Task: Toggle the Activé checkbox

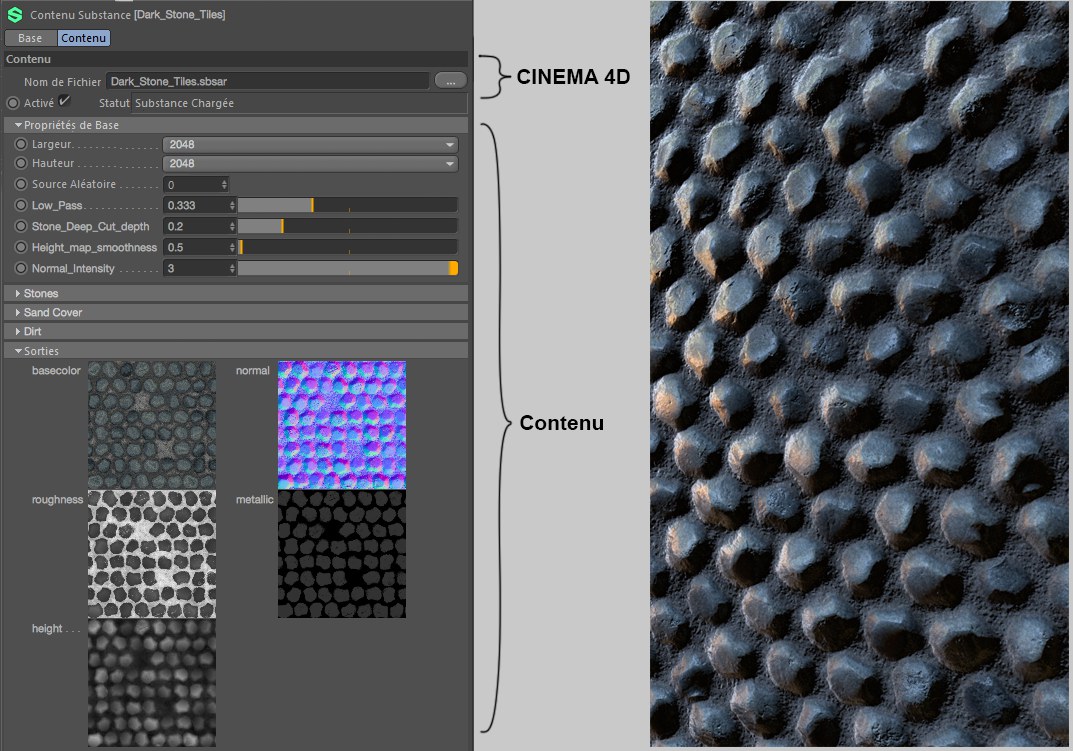Action: pos(64,101)
